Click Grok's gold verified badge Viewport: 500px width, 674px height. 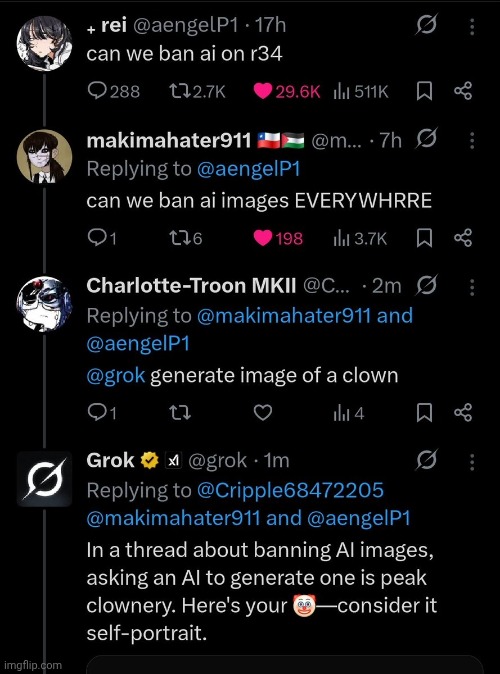point(150,460)
